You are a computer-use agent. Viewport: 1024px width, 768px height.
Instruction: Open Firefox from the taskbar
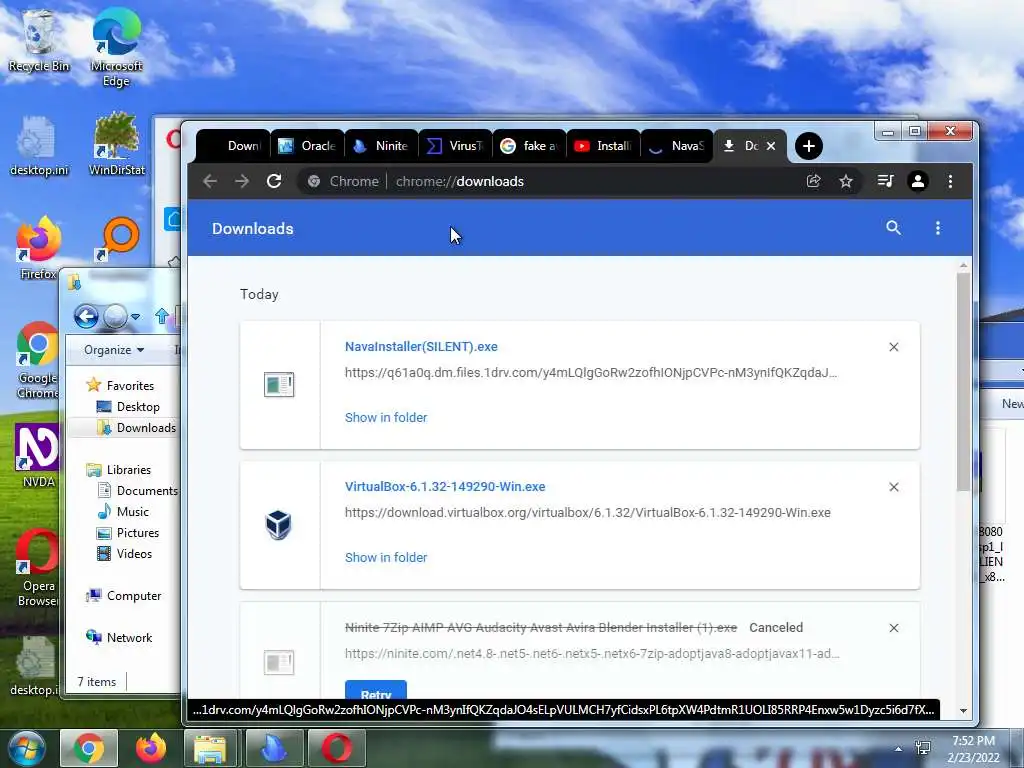(151, 748)
